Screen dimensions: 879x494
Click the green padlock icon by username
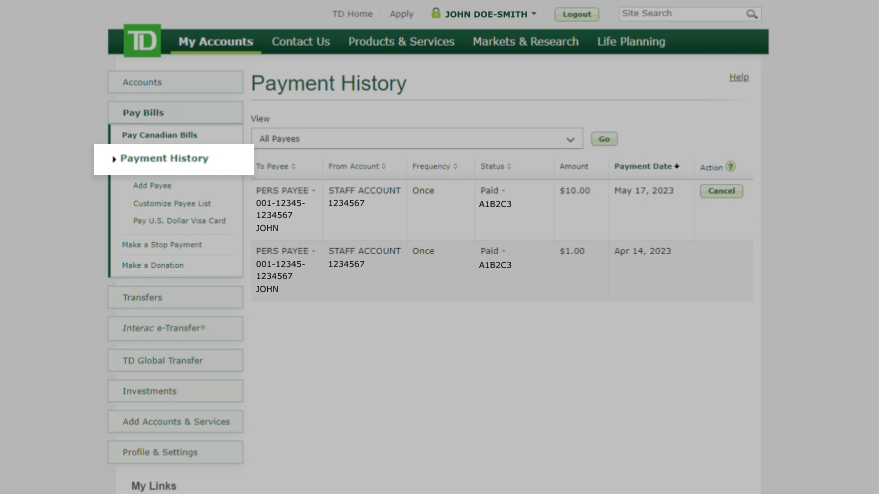(436, 13)
